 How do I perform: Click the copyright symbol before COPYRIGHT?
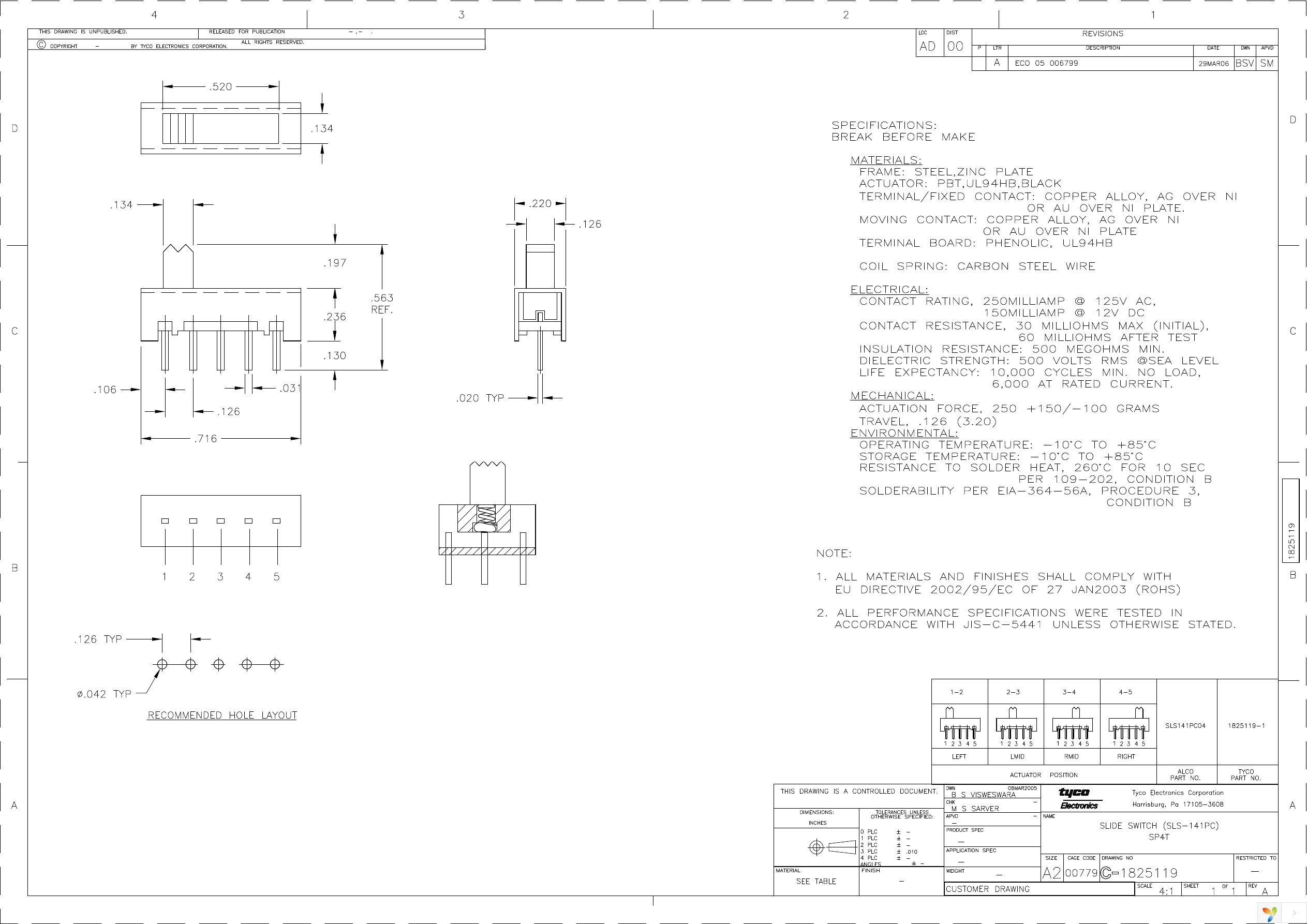click(x=41, y=45)
